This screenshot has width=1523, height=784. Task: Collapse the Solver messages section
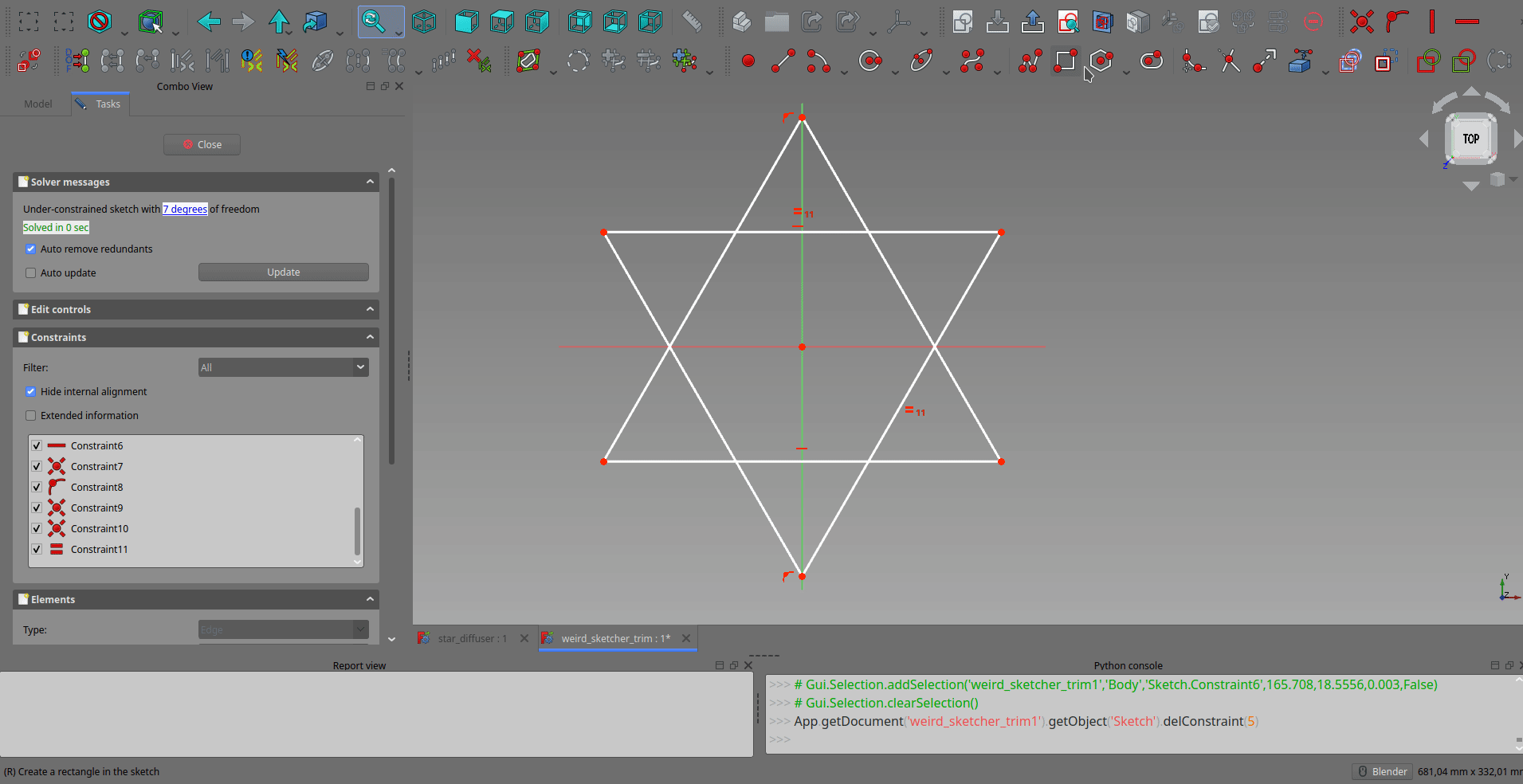(x=370, y=182)
